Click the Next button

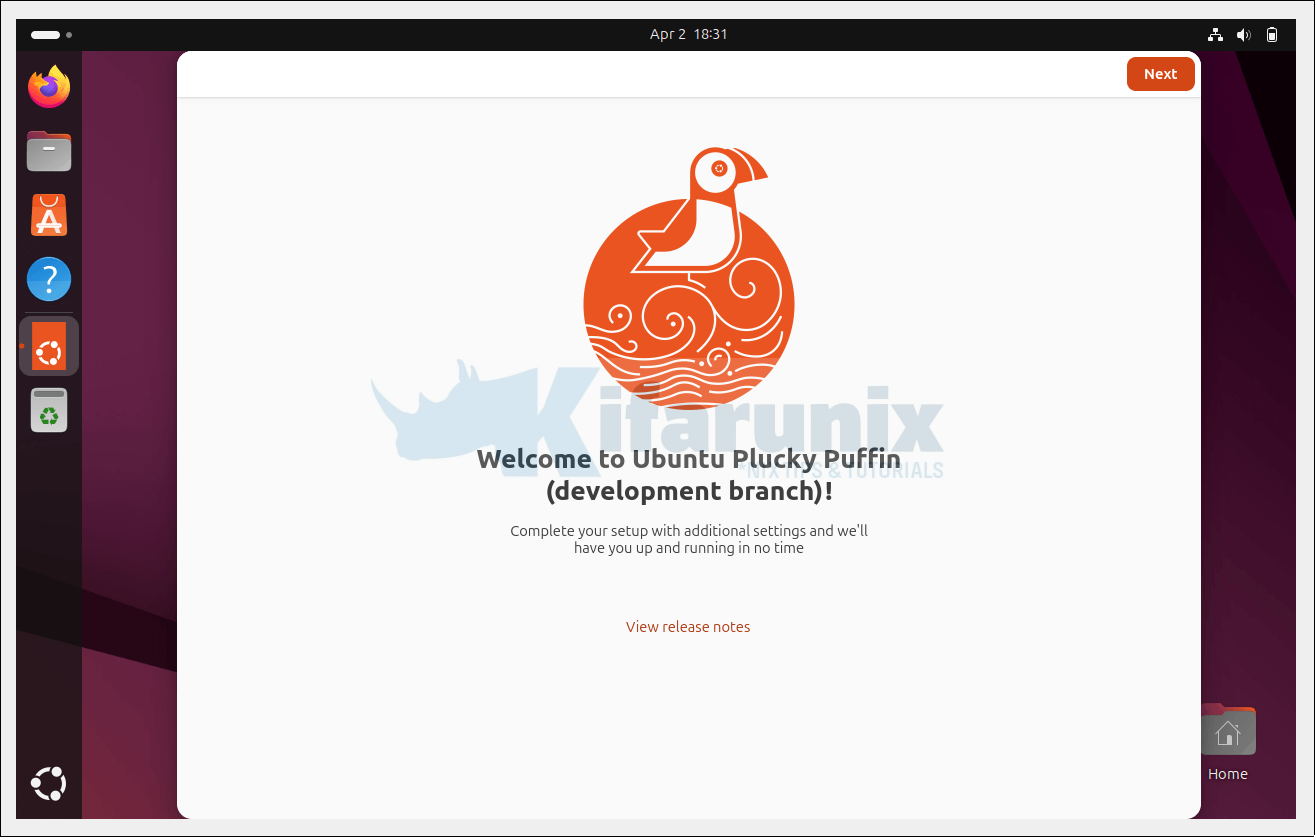click(1160, 74)
